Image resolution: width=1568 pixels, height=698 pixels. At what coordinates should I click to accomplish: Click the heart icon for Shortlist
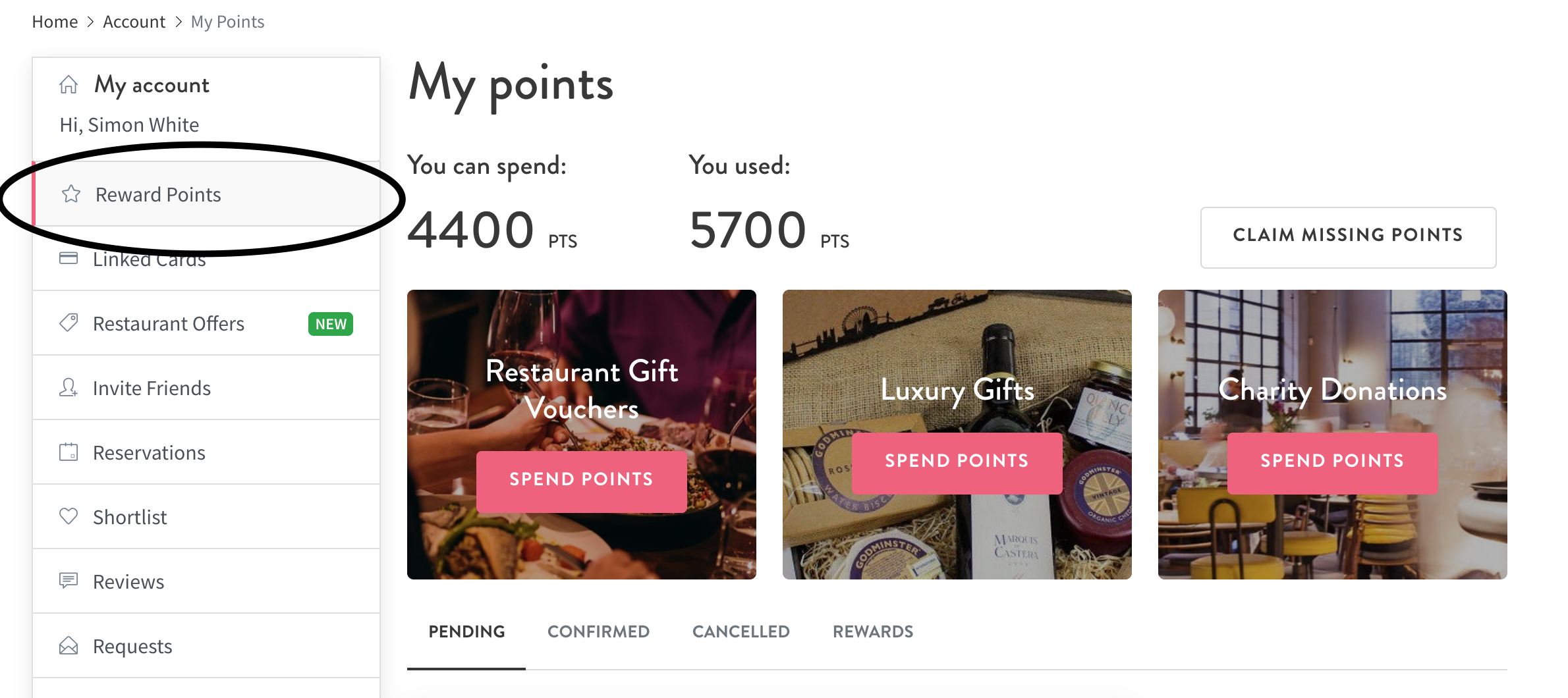(69, 516)
